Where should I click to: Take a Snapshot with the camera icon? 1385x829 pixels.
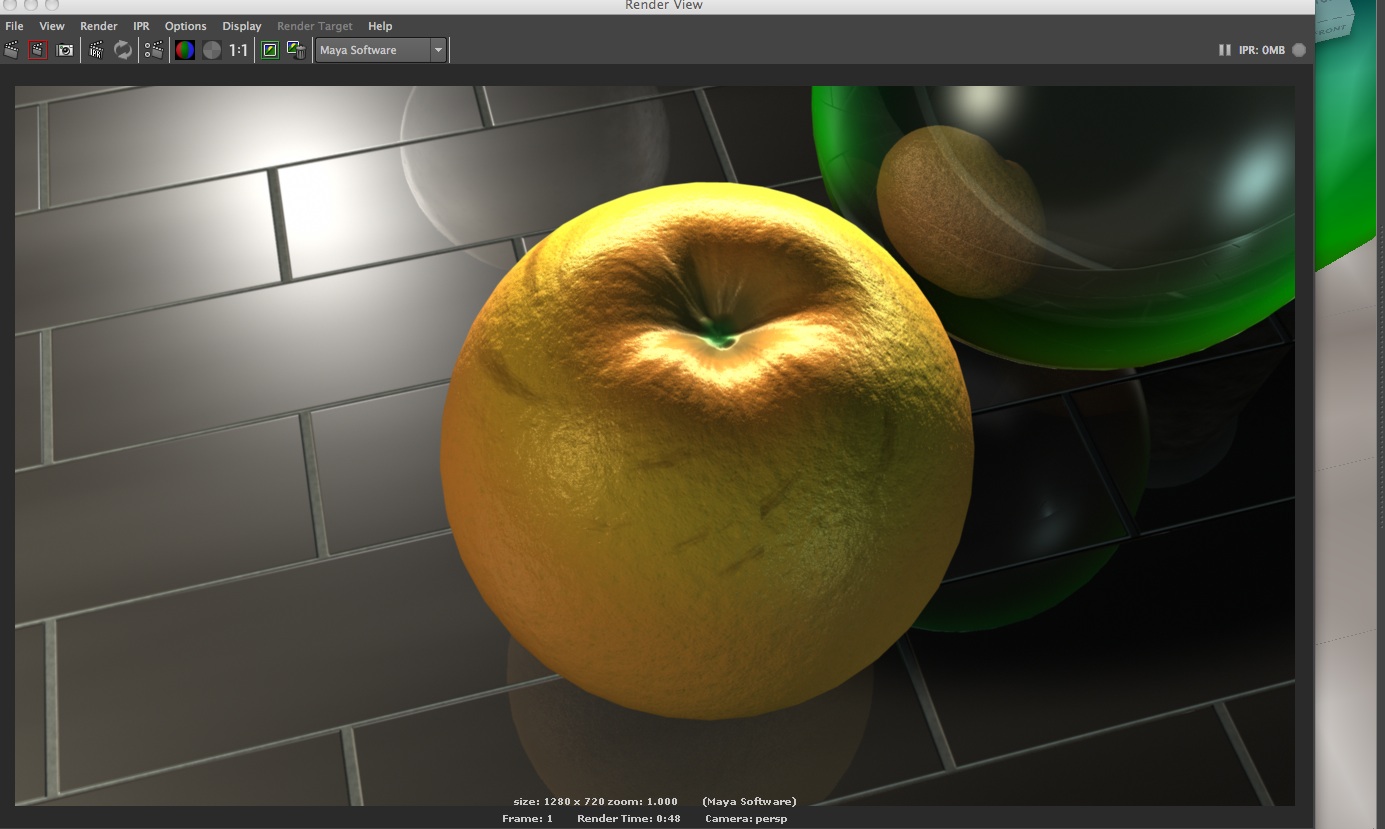point(65,50)
